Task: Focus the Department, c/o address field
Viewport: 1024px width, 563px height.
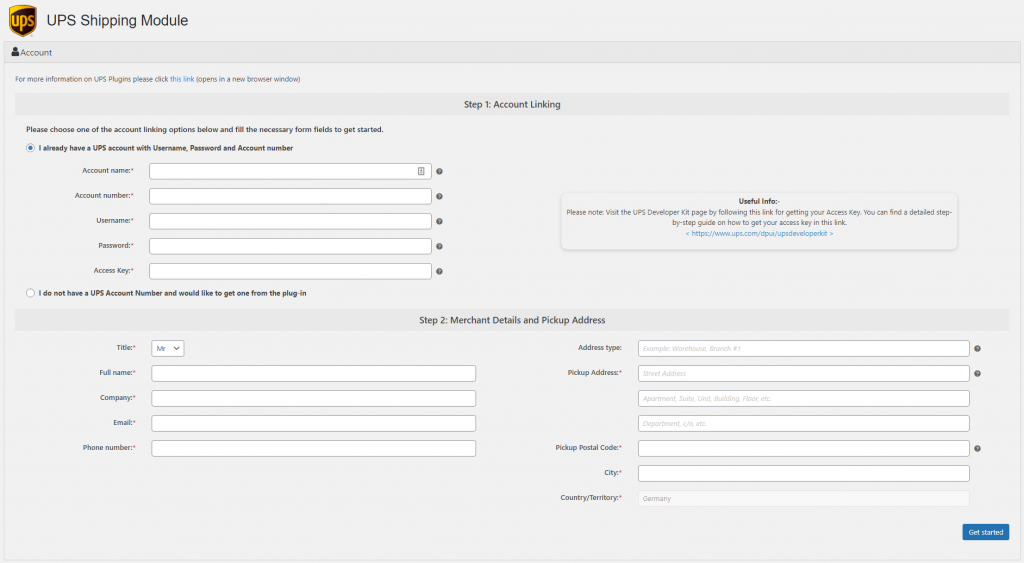Action: tap(803, 423)
